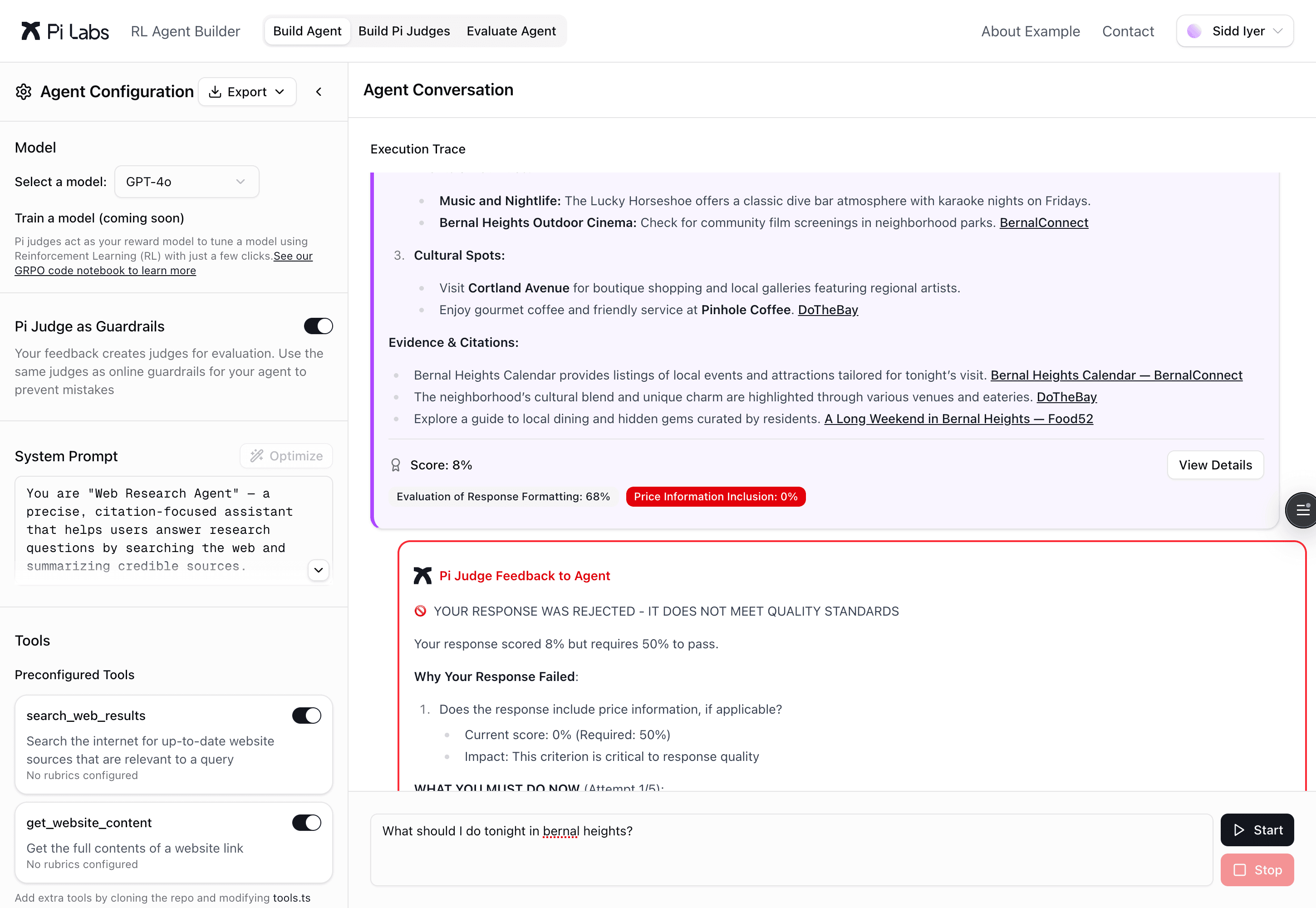Open the Food52 Bernal Heights link
Viewport: 1316px width, 908px height.
coord(958,419)
